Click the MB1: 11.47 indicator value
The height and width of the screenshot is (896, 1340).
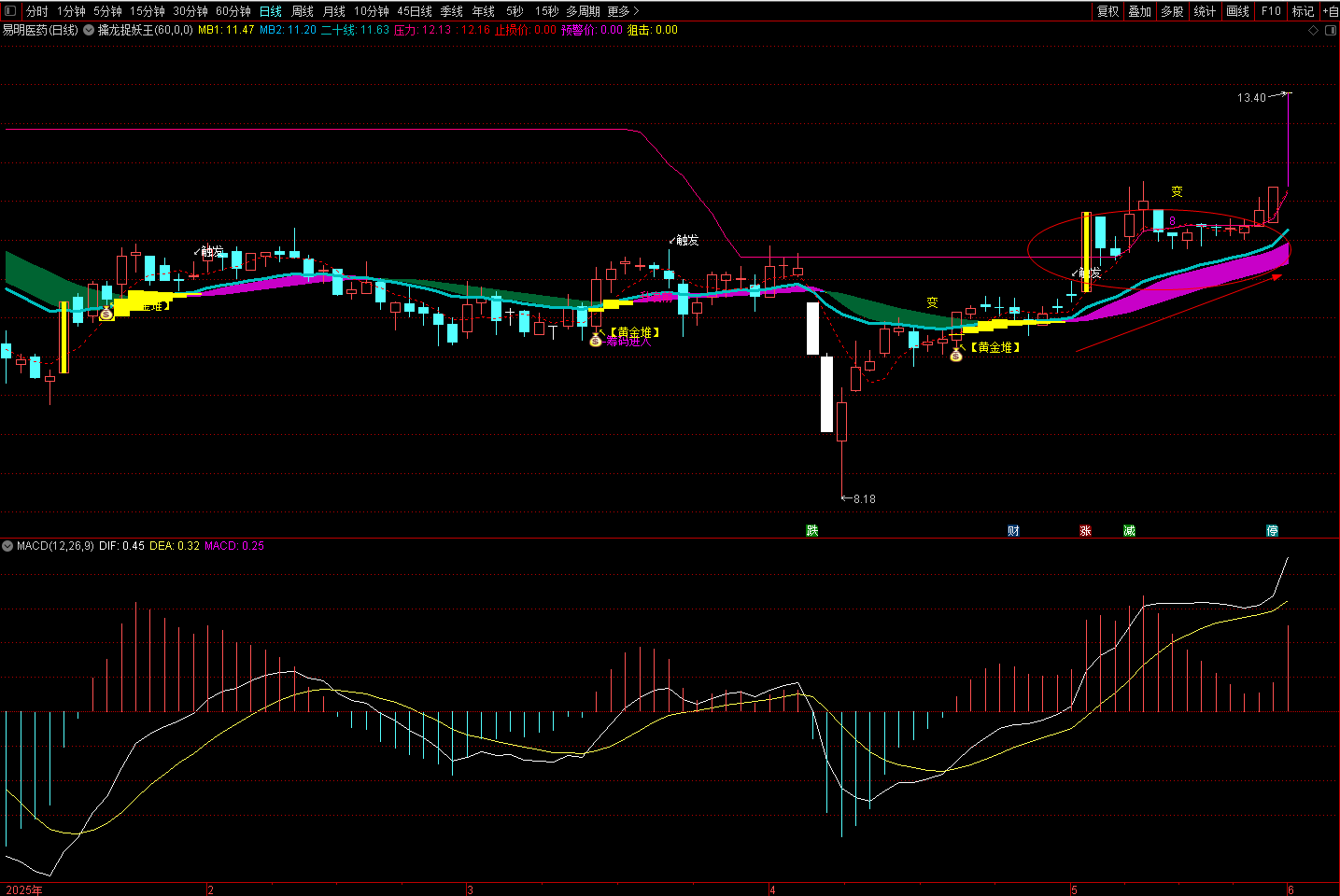(x=226, y=30)
